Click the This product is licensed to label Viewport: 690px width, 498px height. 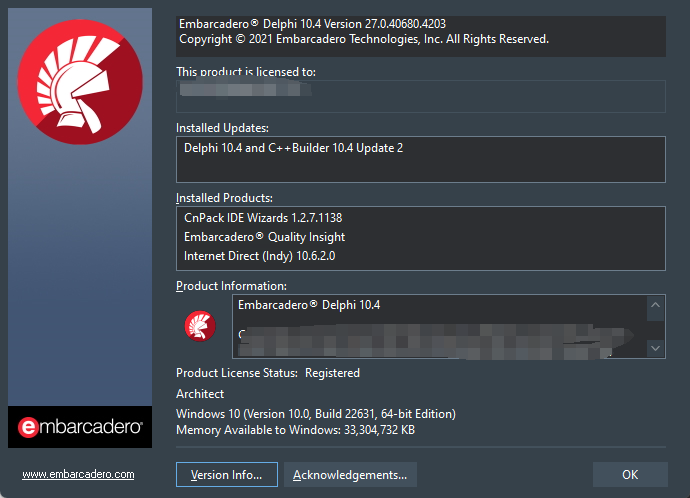pyautogui.click(x=246, y=72)
